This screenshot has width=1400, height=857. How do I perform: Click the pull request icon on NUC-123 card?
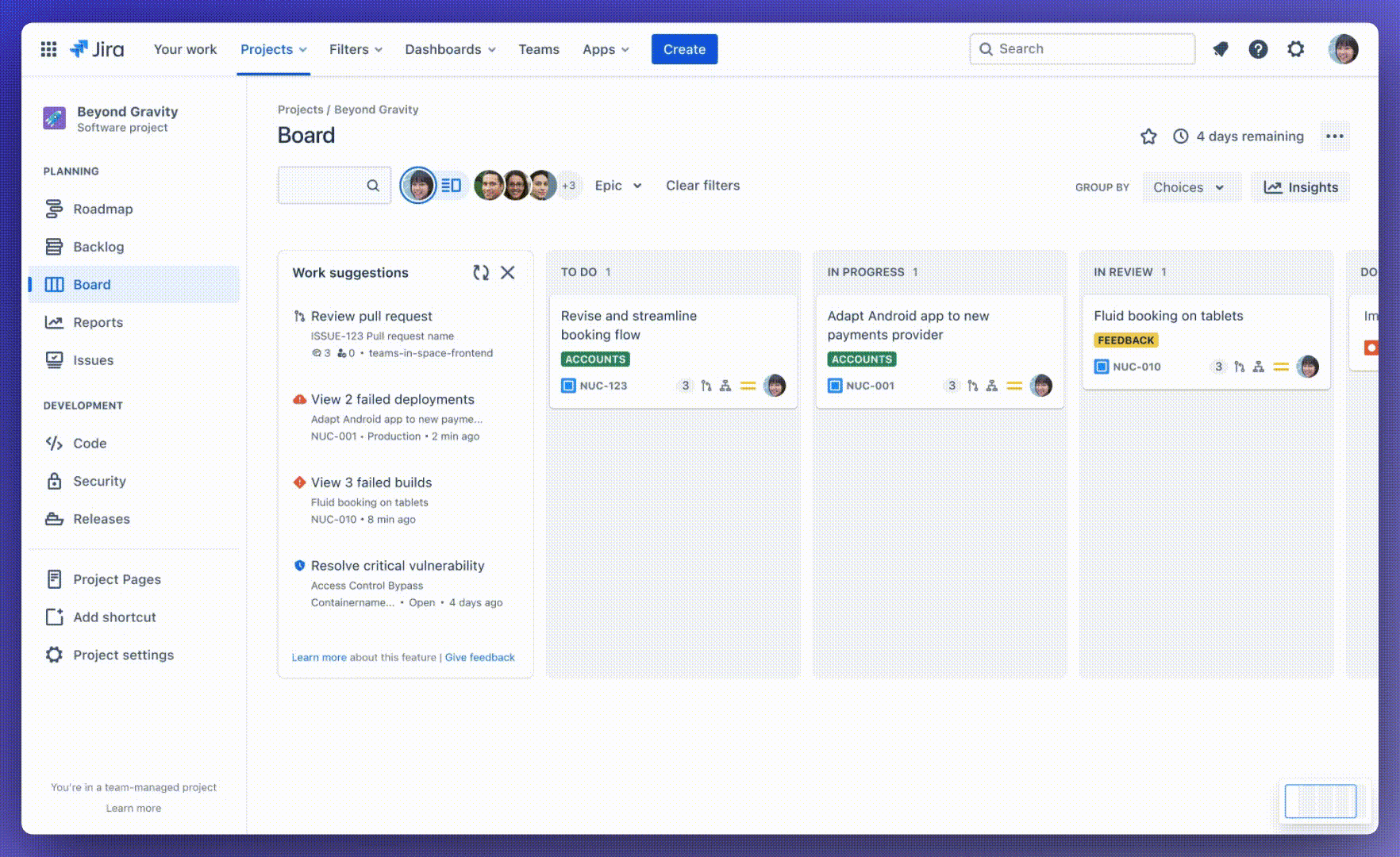pos(706,386)
